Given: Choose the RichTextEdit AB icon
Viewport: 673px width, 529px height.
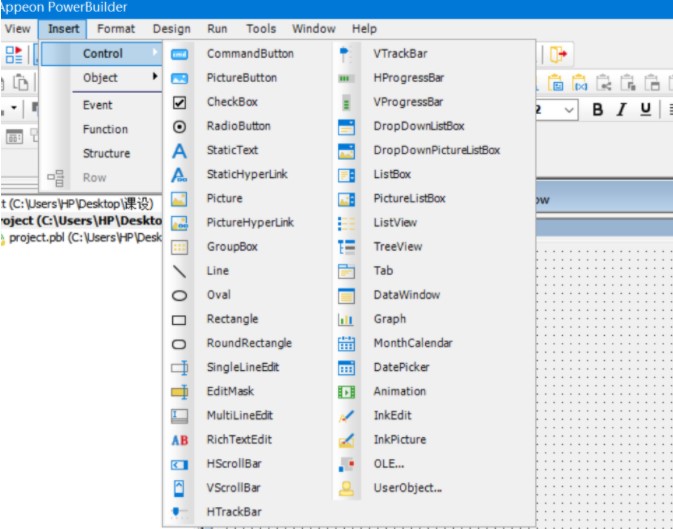Looking at the screenshot, I should (179, 440).
